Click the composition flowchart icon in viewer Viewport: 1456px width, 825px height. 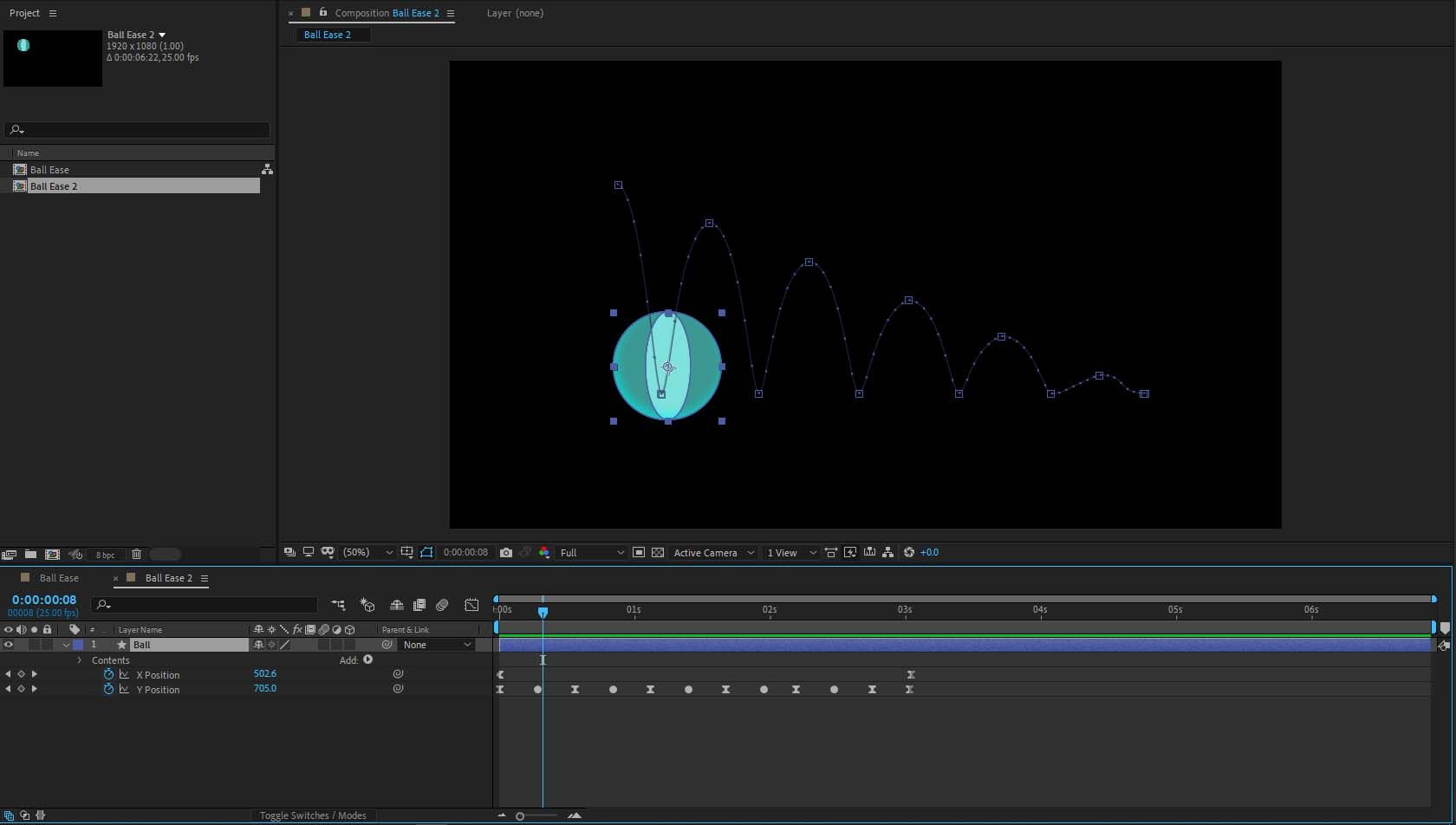coord(887,553)
